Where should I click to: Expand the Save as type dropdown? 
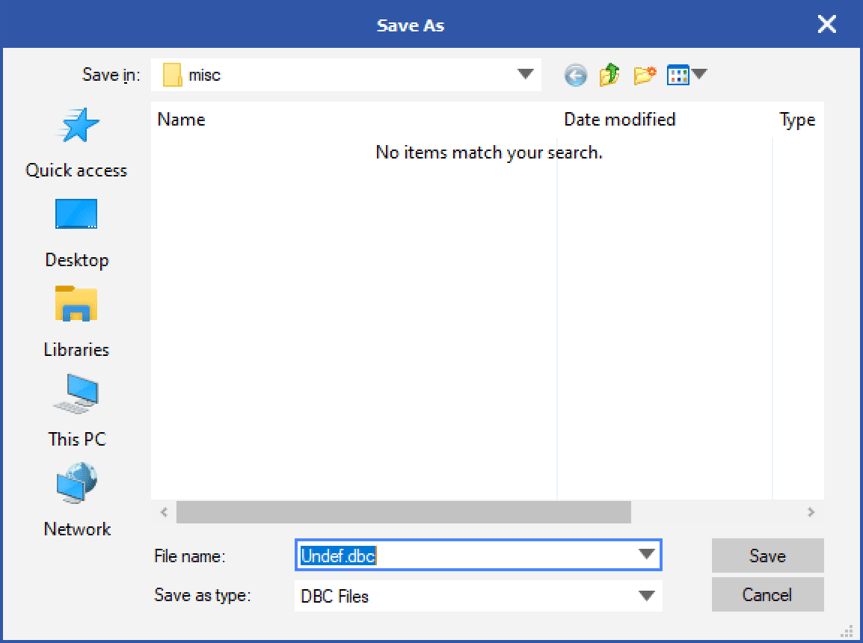point(646,596)
